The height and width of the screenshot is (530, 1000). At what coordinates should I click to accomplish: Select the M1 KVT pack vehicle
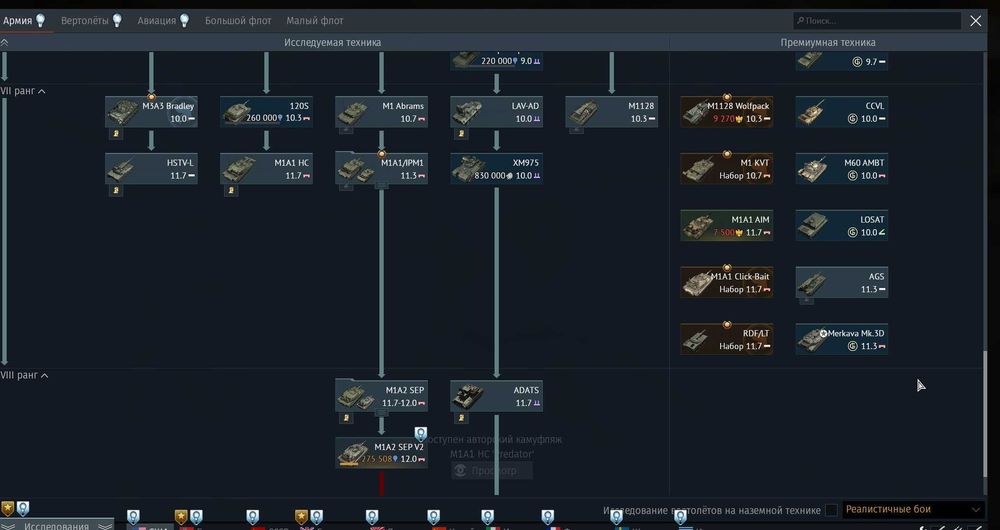point(727,169)
